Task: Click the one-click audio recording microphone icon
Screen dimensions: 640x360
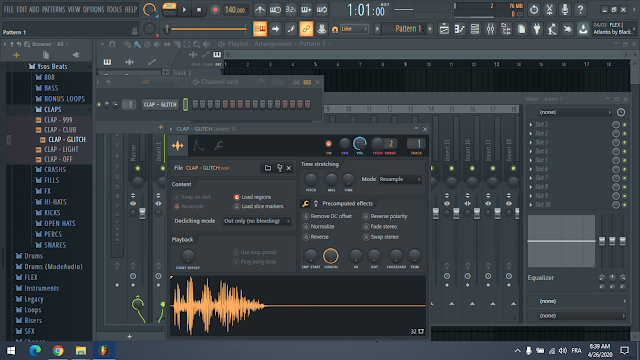Action: 564,9
